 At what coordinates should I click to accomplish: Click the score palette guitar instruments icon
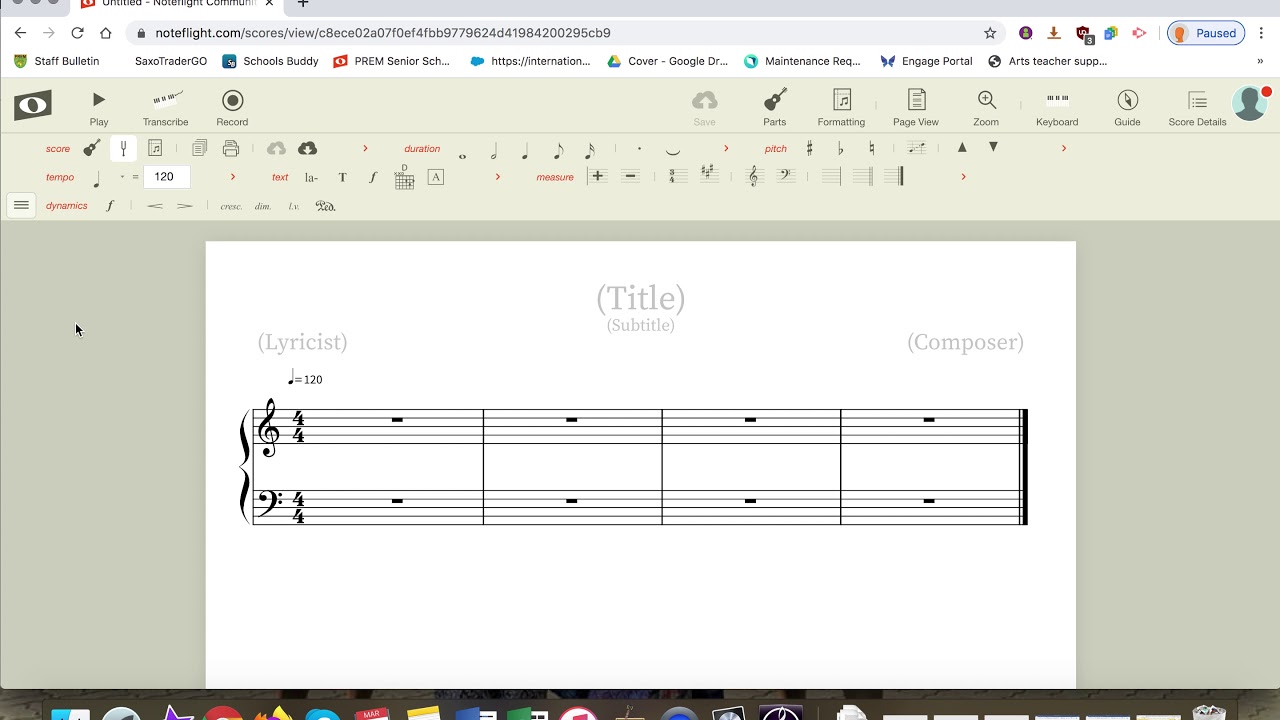tap(91, 148)
